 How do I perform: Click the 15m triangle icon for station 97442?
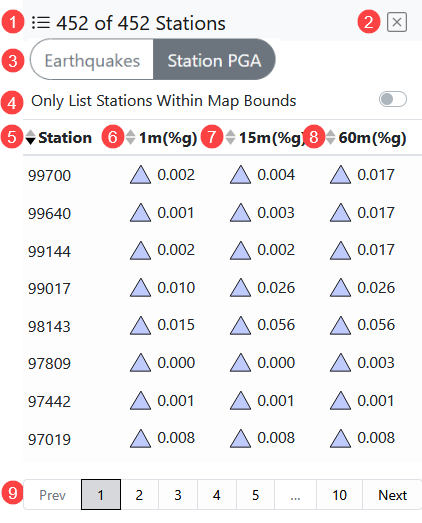[x=241, y=400]
